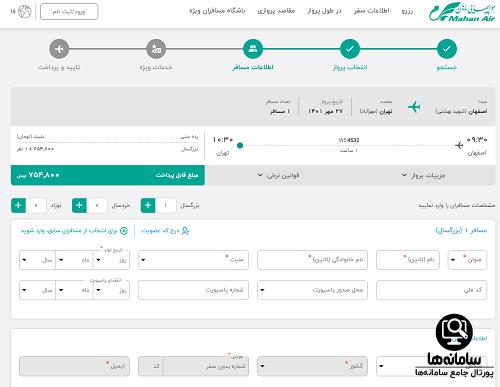This screenshot has width=500, height=387.
Task: Open birth date ماه month dropdown
Action: coord(74,260)
